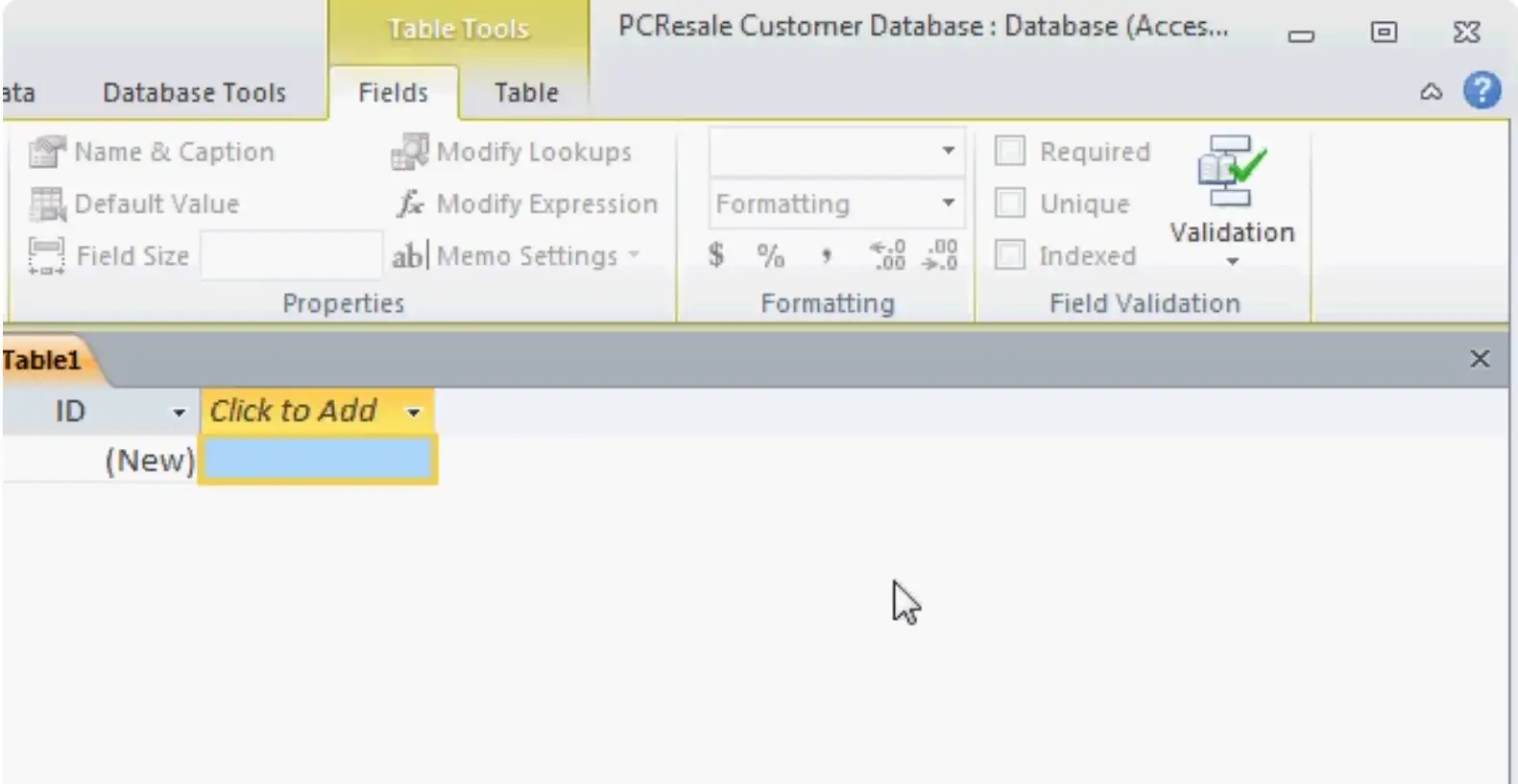The image size is (1518, 784).
Task: Click inside the Field Size box
Action: click(x=291, y=256)
